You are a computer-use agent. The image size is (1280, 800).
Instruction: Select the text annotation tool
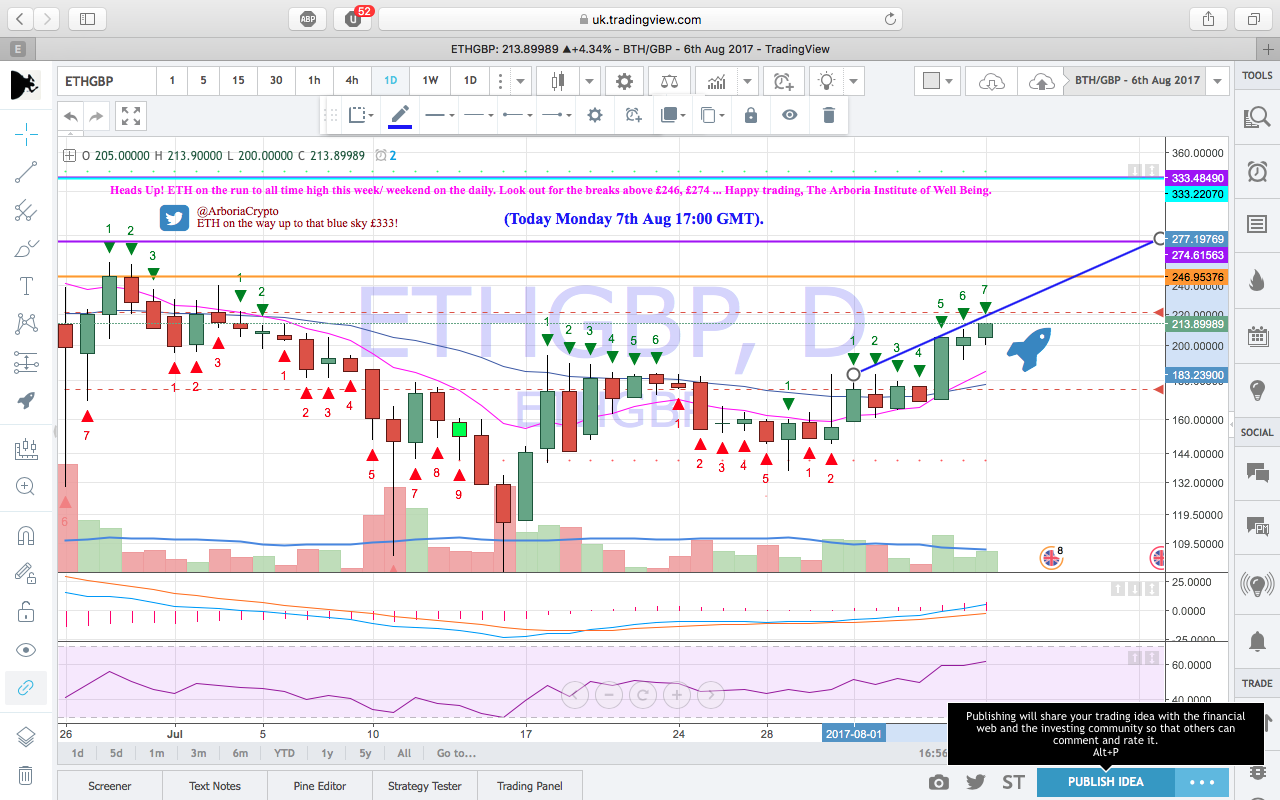26,286
